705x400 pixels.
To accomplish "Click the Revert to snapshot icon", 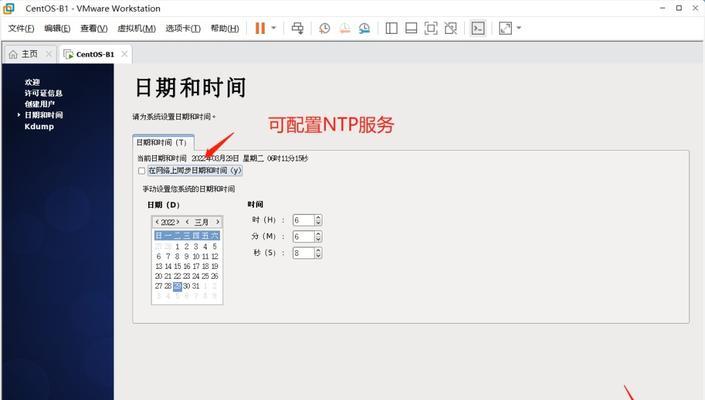I will 344,28.
